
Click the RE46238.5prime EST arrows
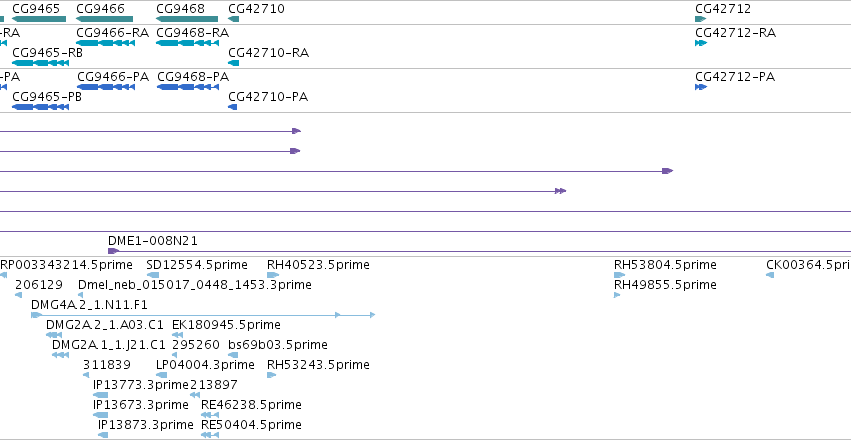[x=209, y=415]
